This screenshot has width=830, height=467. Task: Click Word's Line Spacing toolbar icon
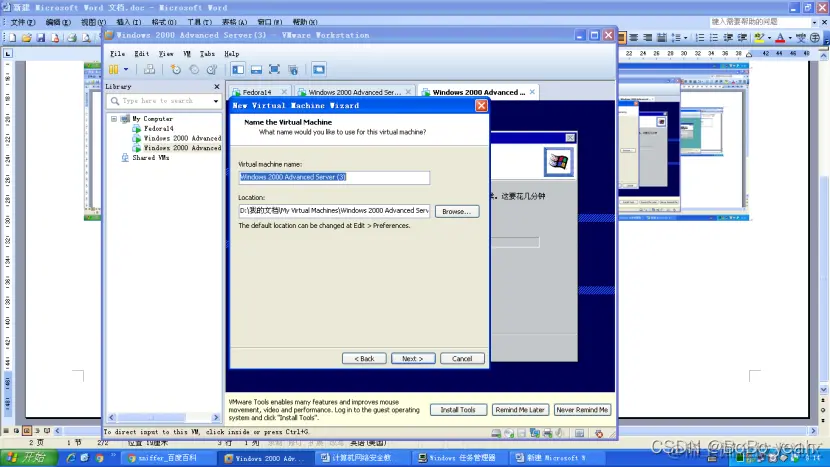click(676, 38)
